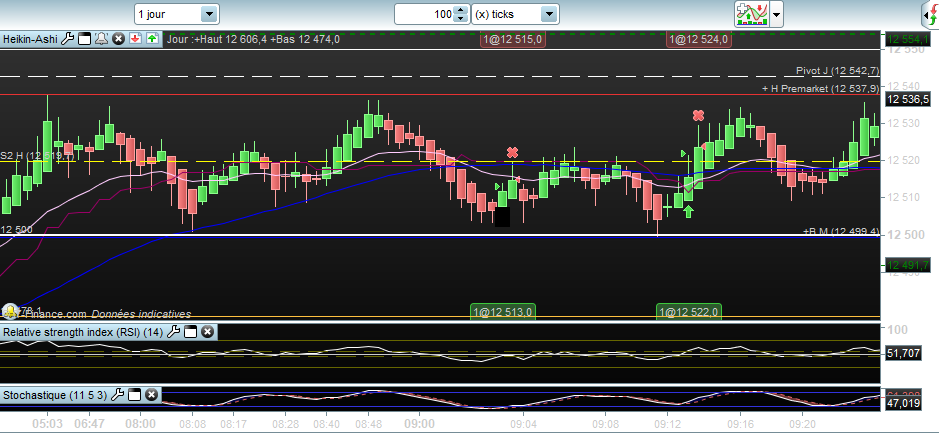Click red cross exit marker near 09:14
939x433 pixels.
pyautogui.click(x=698, y=116)
